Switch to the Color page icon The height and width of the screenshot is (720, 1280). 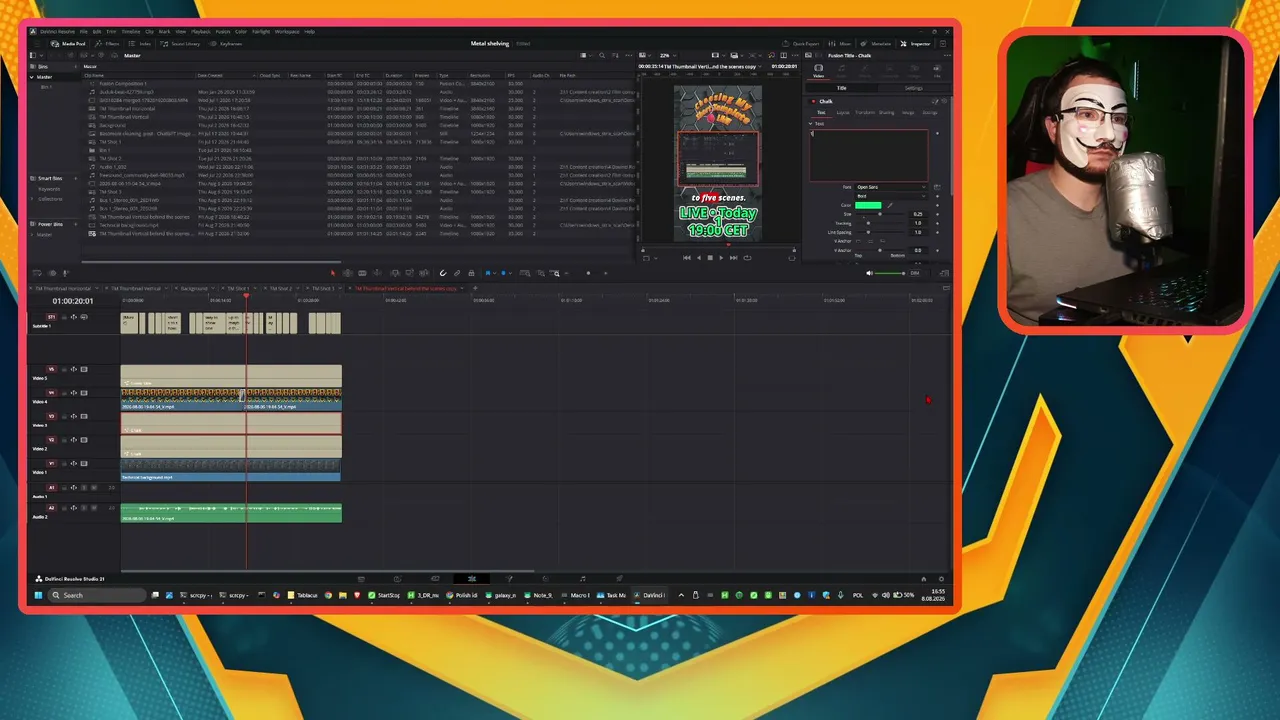pyautogui.click(x=546, y=579)
